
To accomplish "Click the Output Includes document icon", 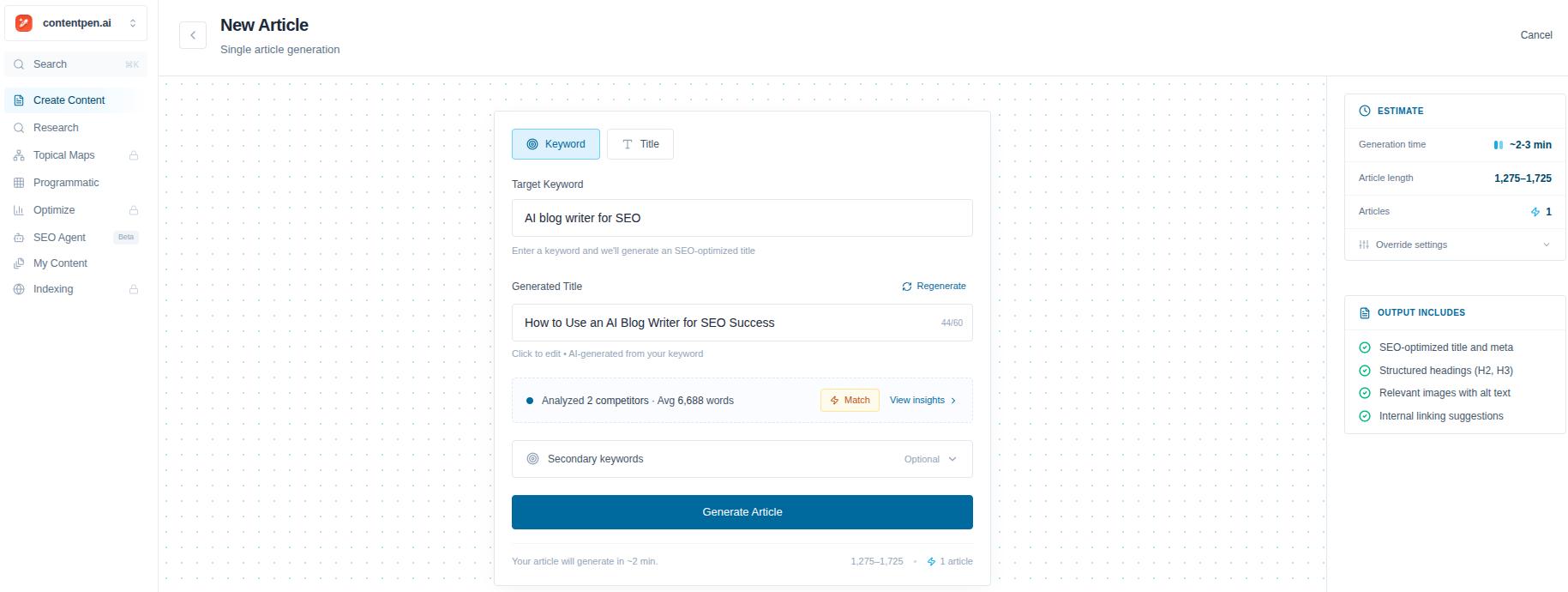I will [1365, 313].
